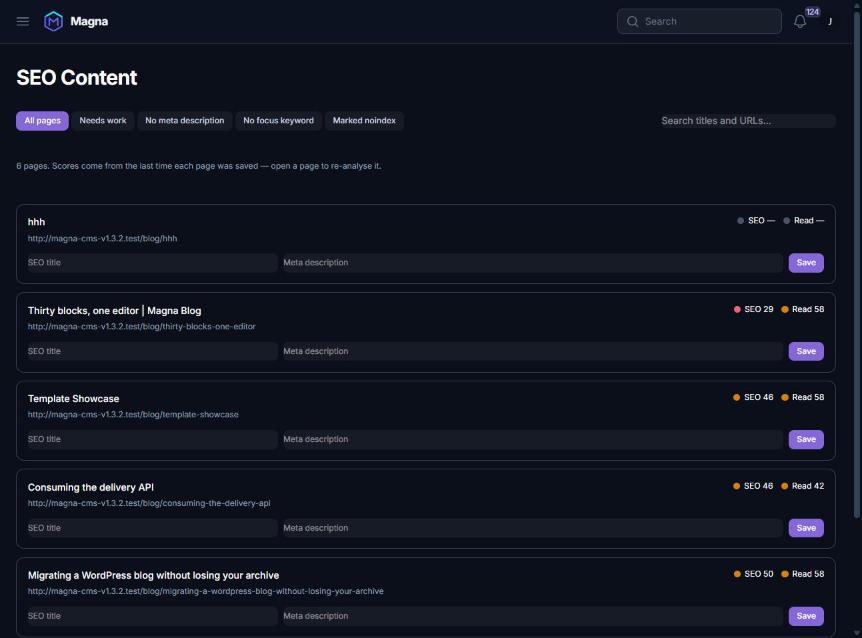Click the SEO Content heading
The width and height of the screenshot is (862, 638).
pyautogui.click(x=76, y=78)
